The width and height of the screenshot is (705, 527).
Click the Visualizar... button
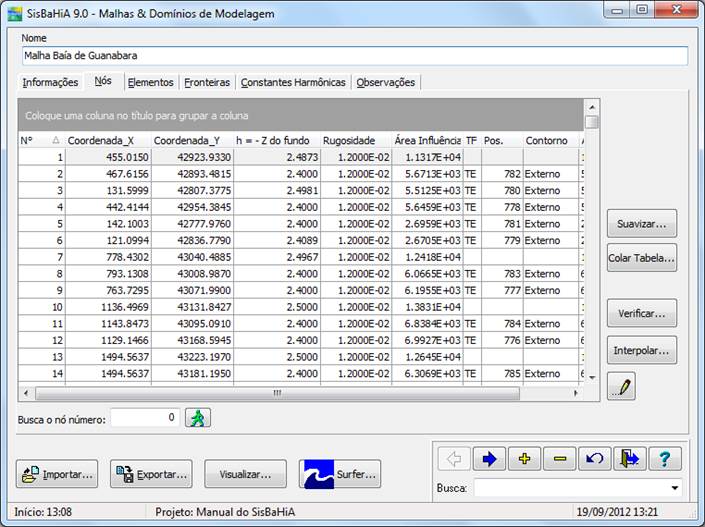[x=245, y=474]
